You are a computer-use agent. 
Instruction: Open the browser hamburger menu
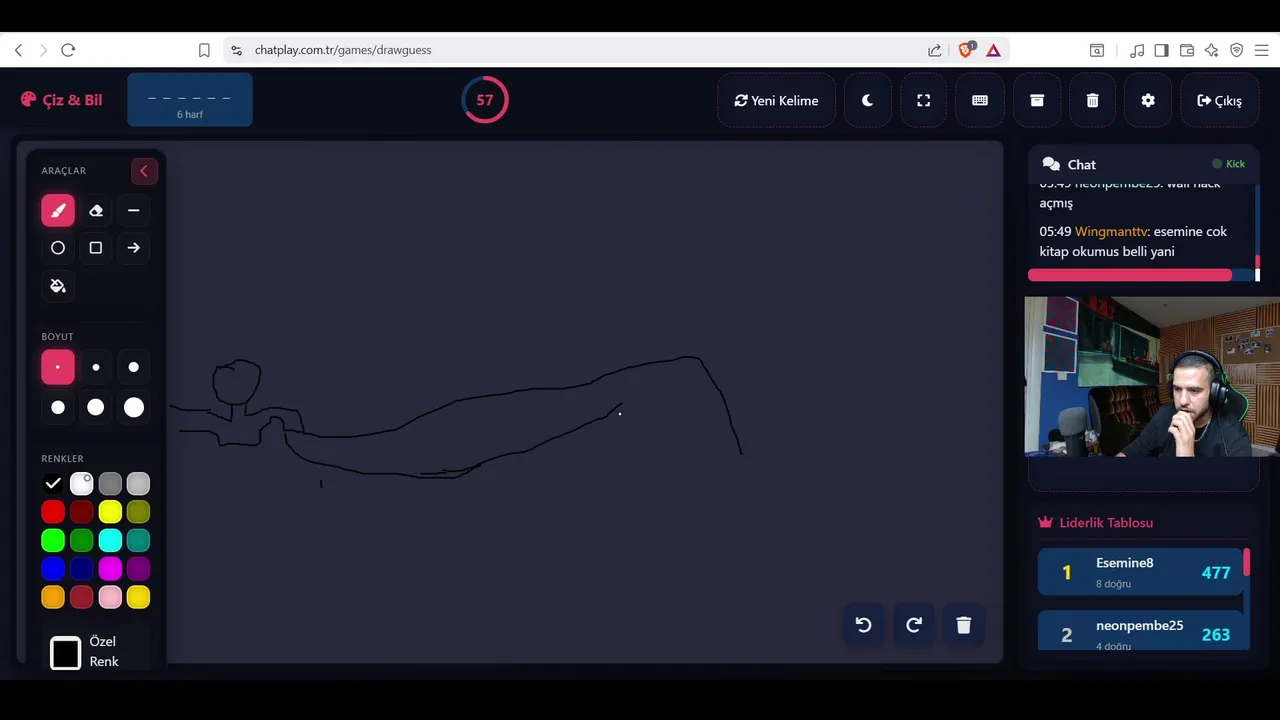1262,50
